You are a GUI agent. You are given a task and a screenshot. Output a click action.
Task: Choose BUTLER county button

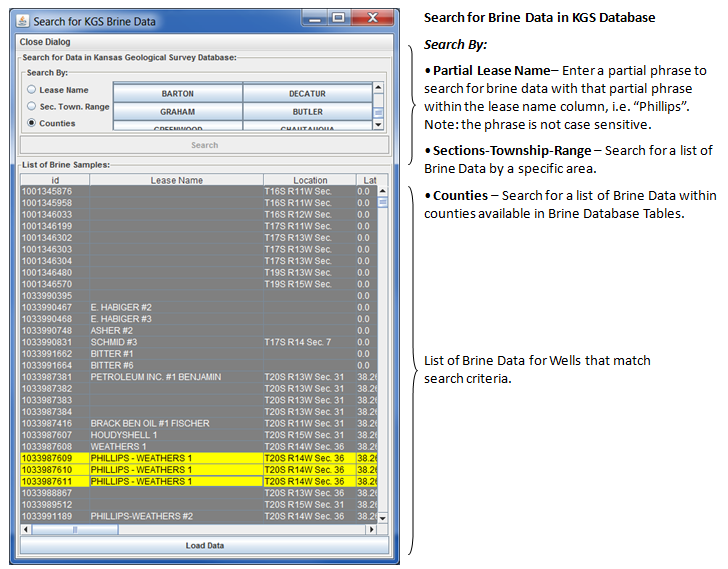click(307, 111)
